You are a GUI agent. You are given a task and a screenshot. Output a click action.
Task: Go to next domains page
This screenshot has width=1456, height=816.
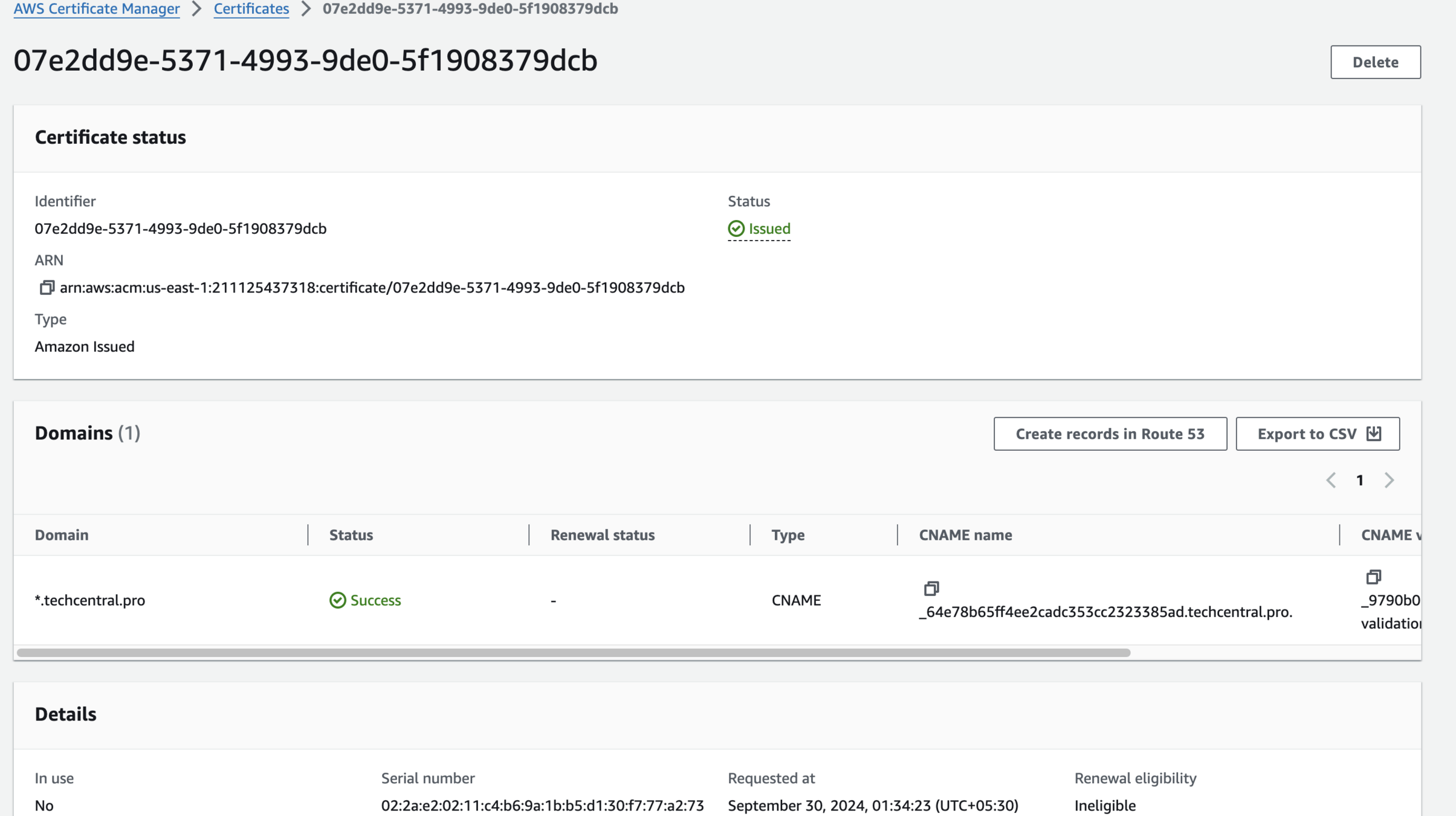(x=1389, y=481)
